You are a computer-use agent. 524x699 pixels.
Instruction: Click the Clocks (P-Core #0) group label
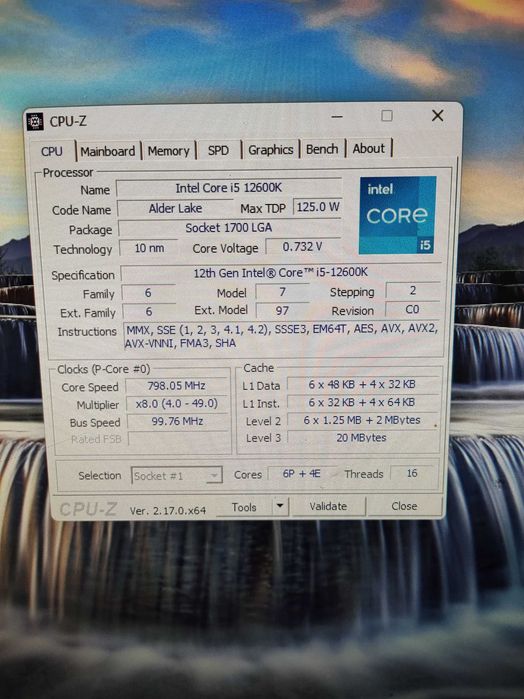coord(104,370)
